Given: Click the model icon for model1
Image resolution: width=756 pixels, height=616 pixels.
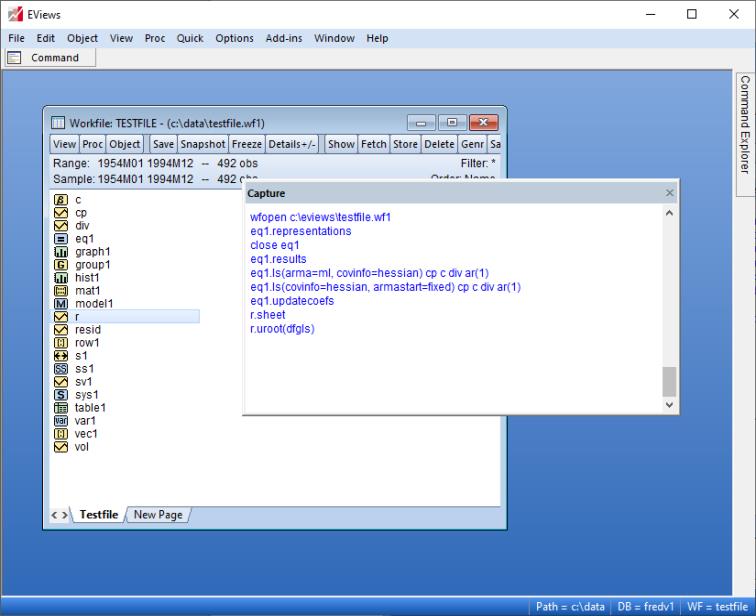Looking at the screenshot, I should click(x=61, y=304).
